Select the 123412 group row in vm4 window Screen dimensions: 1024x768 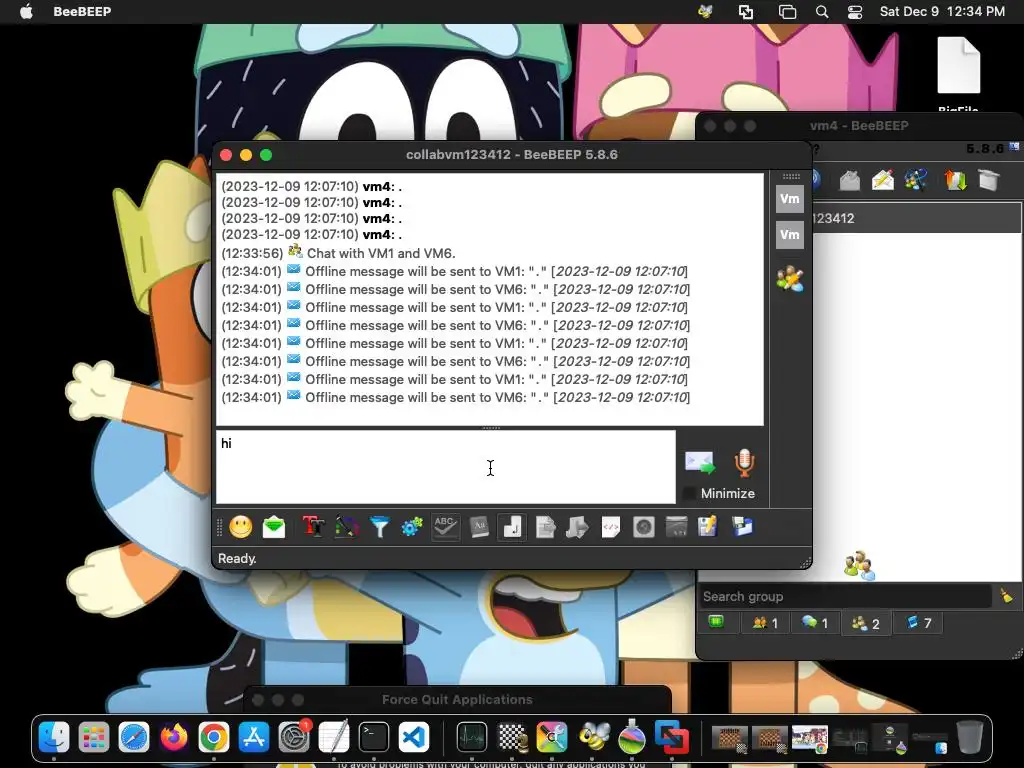tap(917, 218)
